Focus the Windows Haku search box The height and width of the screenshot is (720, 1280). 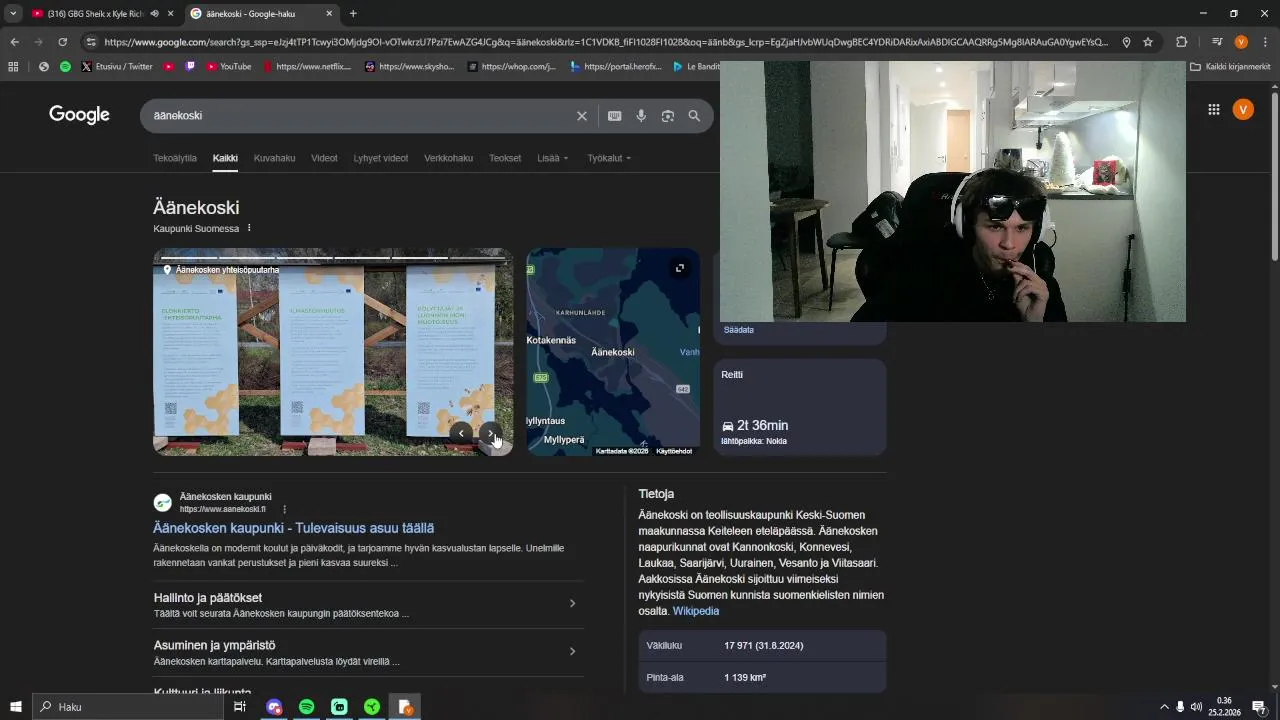point(128,707)
